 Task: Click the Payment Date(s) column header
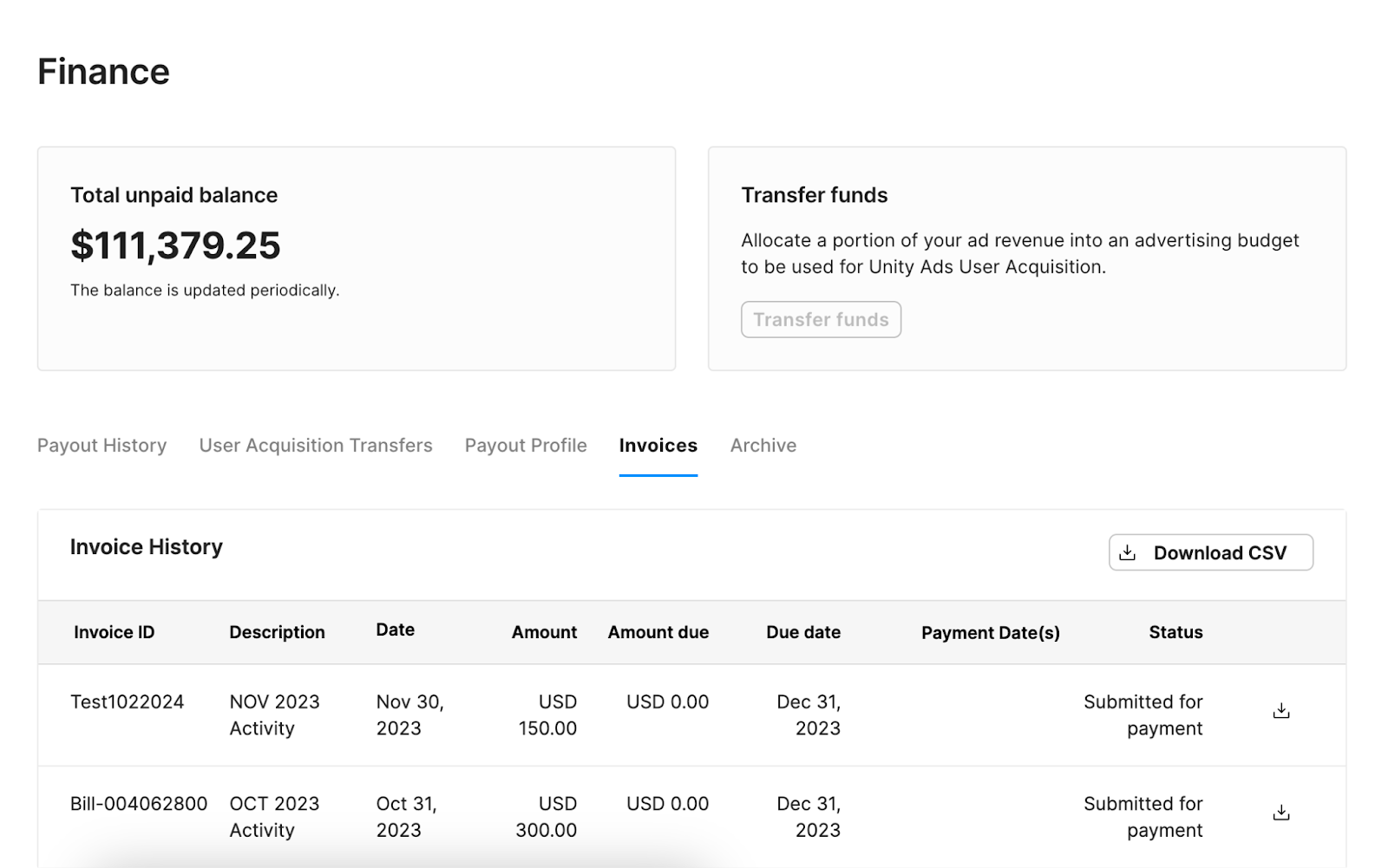click(x=990, y=633)
